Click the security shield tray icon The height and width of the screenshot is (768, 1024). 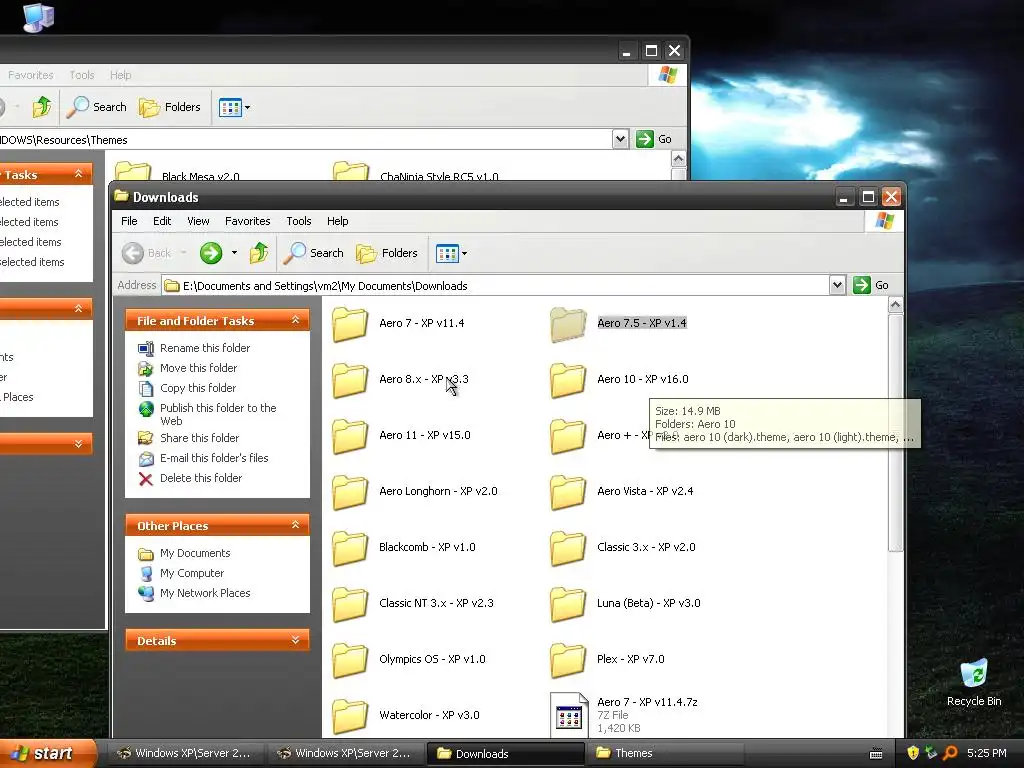913,753
